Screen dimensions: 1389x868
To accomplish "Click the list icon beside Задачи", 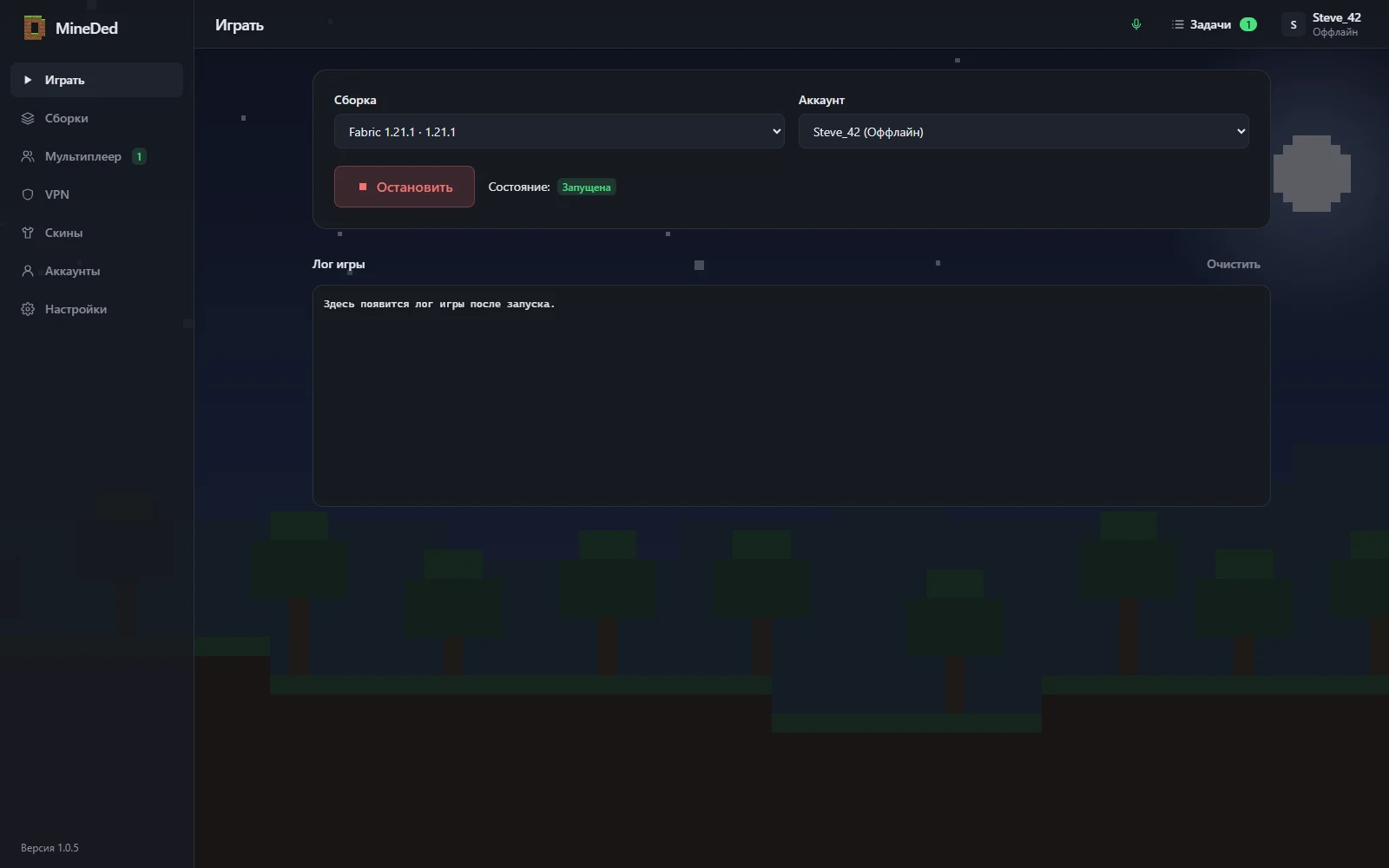I will pyautogui.click(x=1178, y=24).
